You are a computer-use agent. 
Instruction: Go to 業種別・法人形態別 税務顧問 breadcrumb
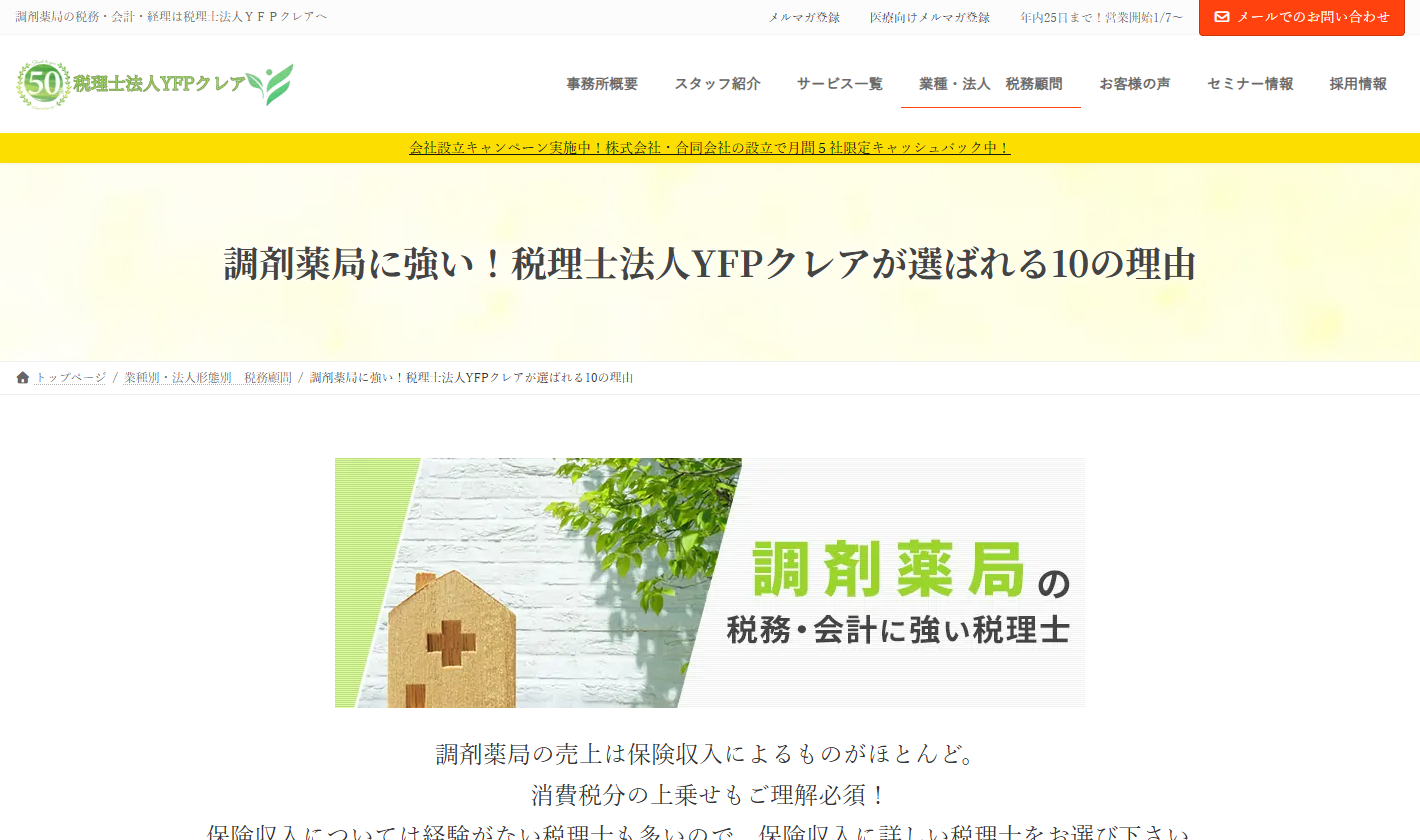click(x=208, y=378)
